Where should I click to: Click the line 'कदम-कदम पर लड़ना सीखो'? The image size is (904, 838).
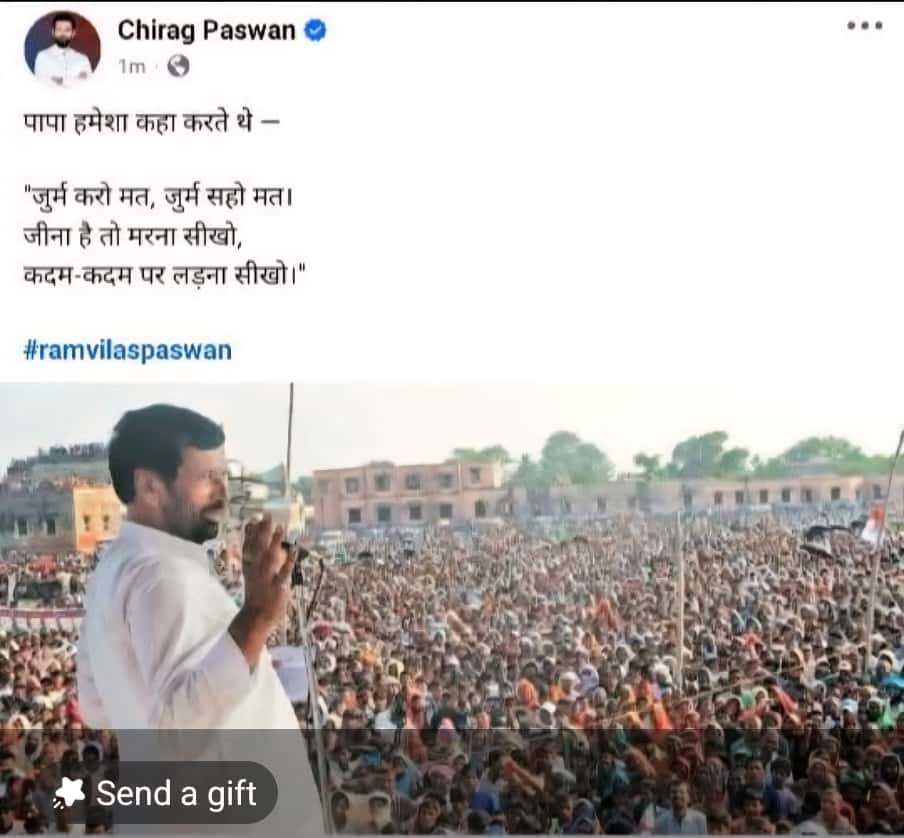(x=164, y=275)
